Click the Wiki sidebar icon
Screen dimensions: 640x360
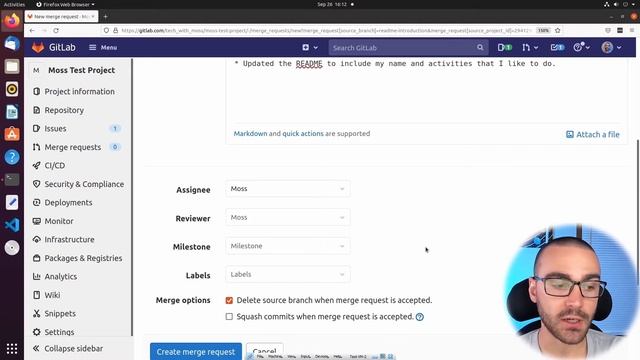pos(36,295)
